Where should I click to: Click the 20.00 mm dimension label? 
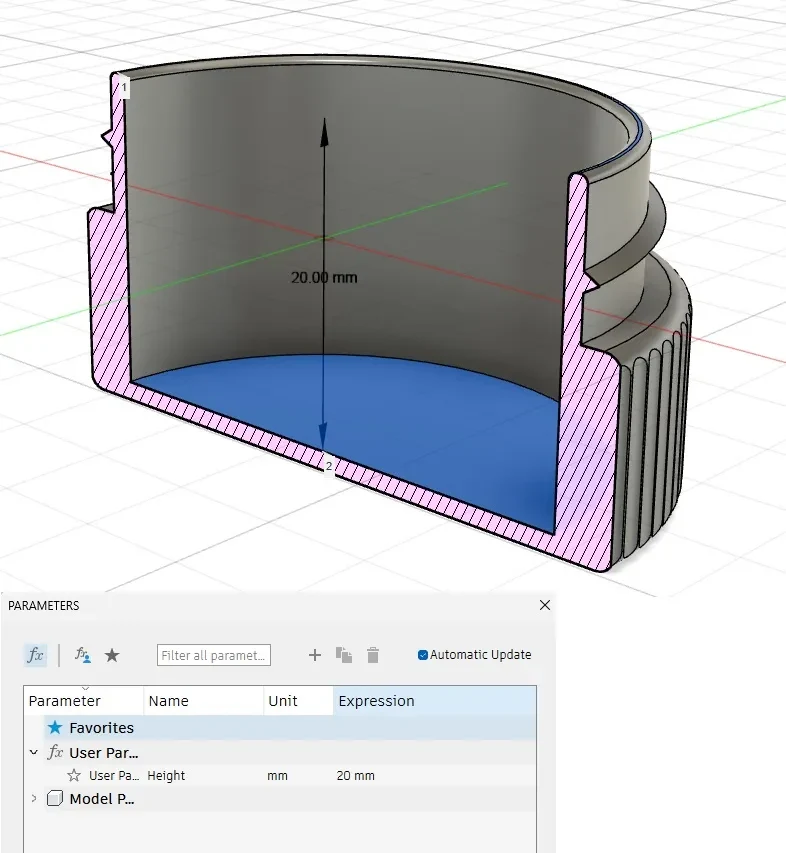[x=324, y=277]
